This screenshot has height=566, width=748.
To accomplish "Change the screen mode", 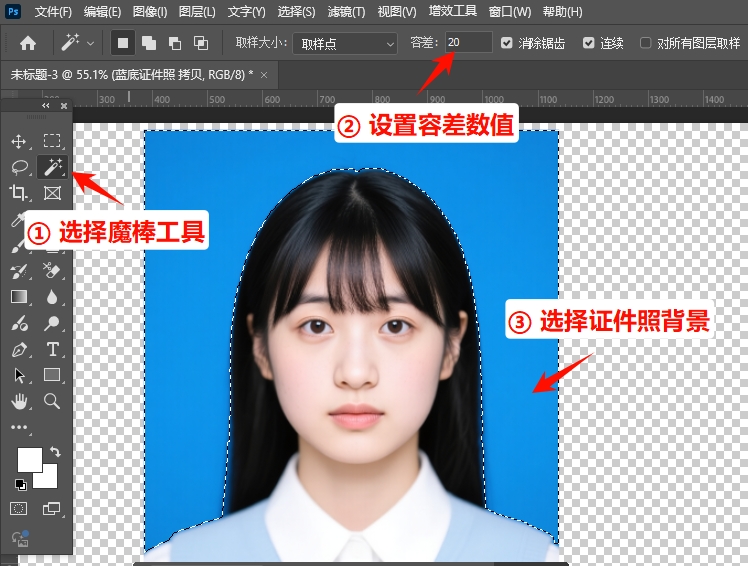I will click(51, 509).
